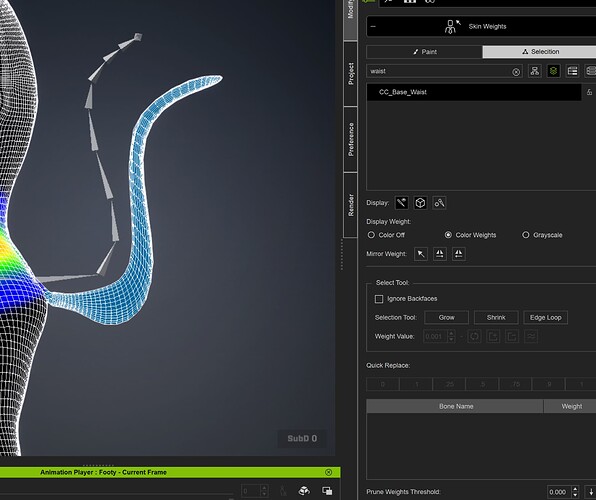This screenshot has width=596, height=500.
Task: Enable the Ignore Backfaces checkbox
Action: pos(379,299)
